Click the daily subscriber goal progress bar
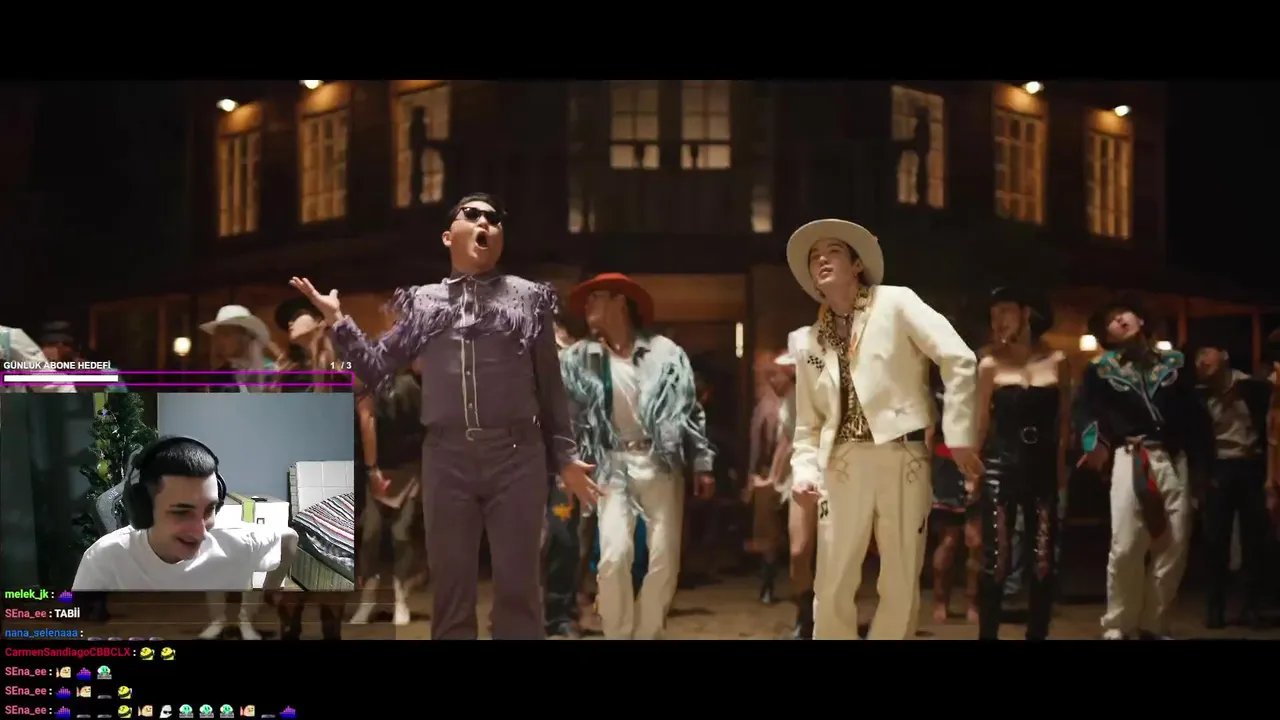 pos(177,379)
